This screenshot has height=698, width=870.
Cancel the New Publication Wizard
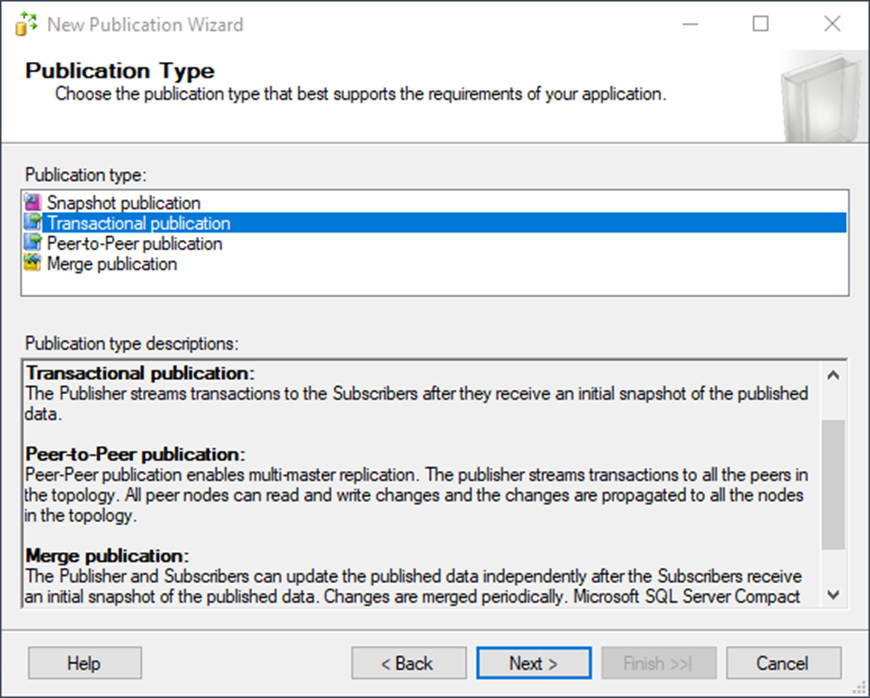(x=783, y=663)
